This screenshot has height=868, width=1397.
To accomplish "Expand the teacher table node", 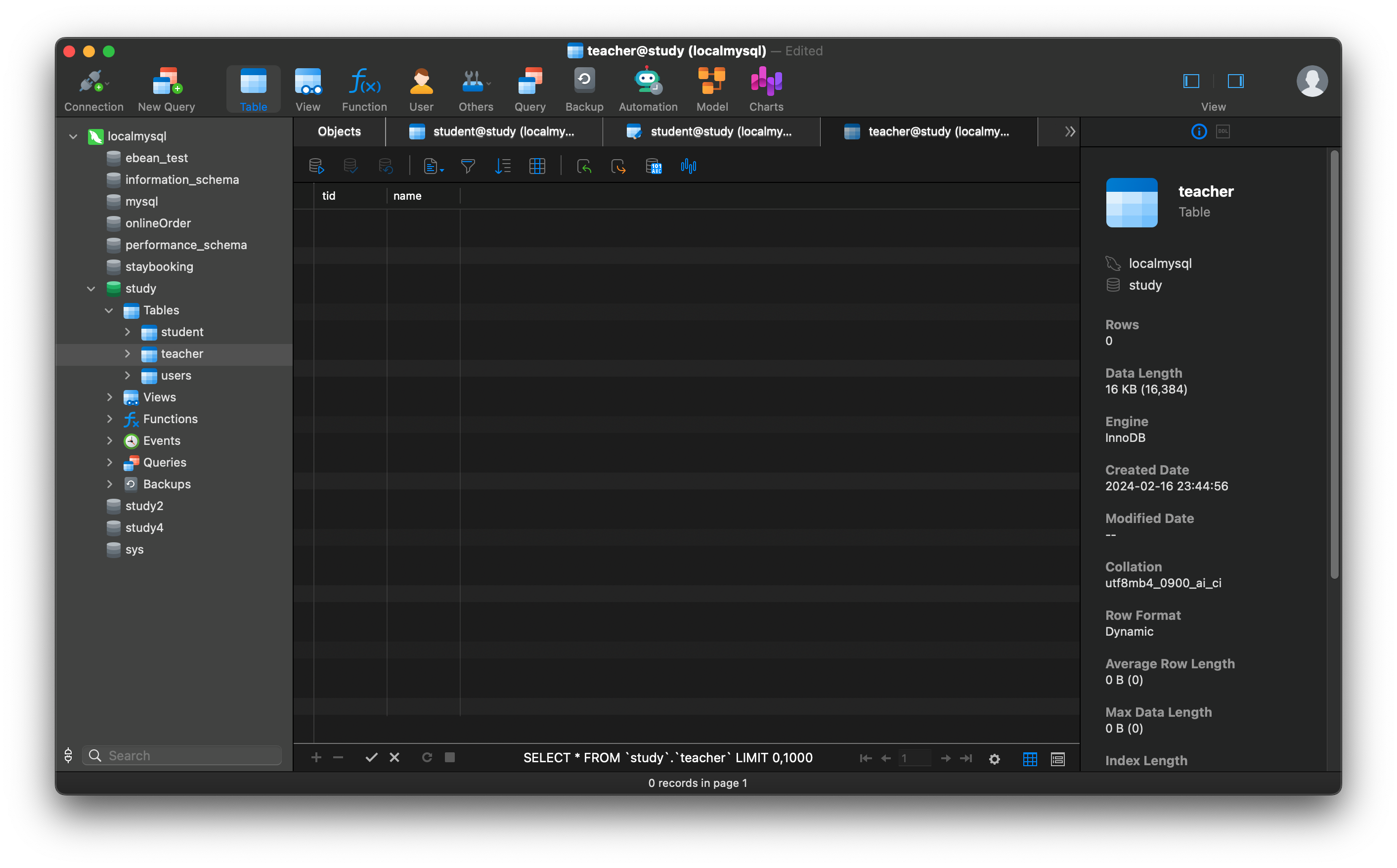I will coord(128,354).
